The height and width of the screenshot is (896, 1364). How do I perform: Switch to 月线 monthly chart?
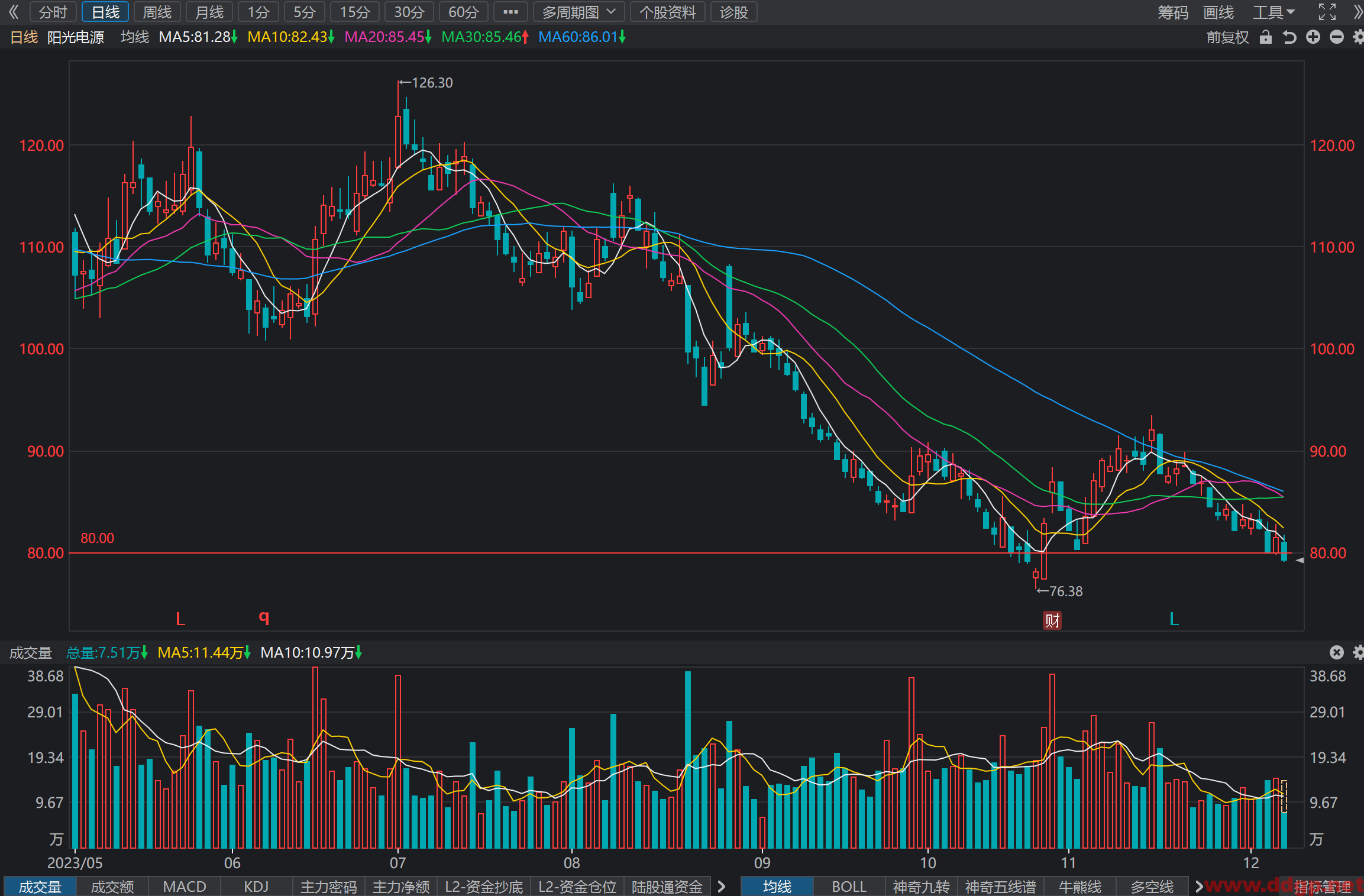(209, 12)
